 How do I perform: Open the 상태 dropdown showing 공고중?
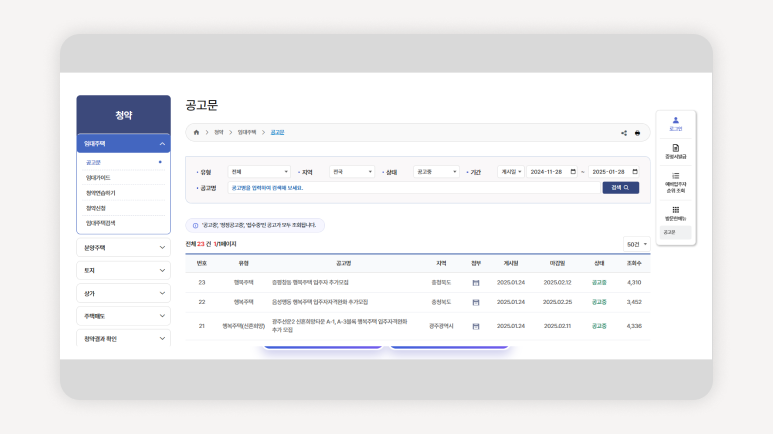point(436,172)
